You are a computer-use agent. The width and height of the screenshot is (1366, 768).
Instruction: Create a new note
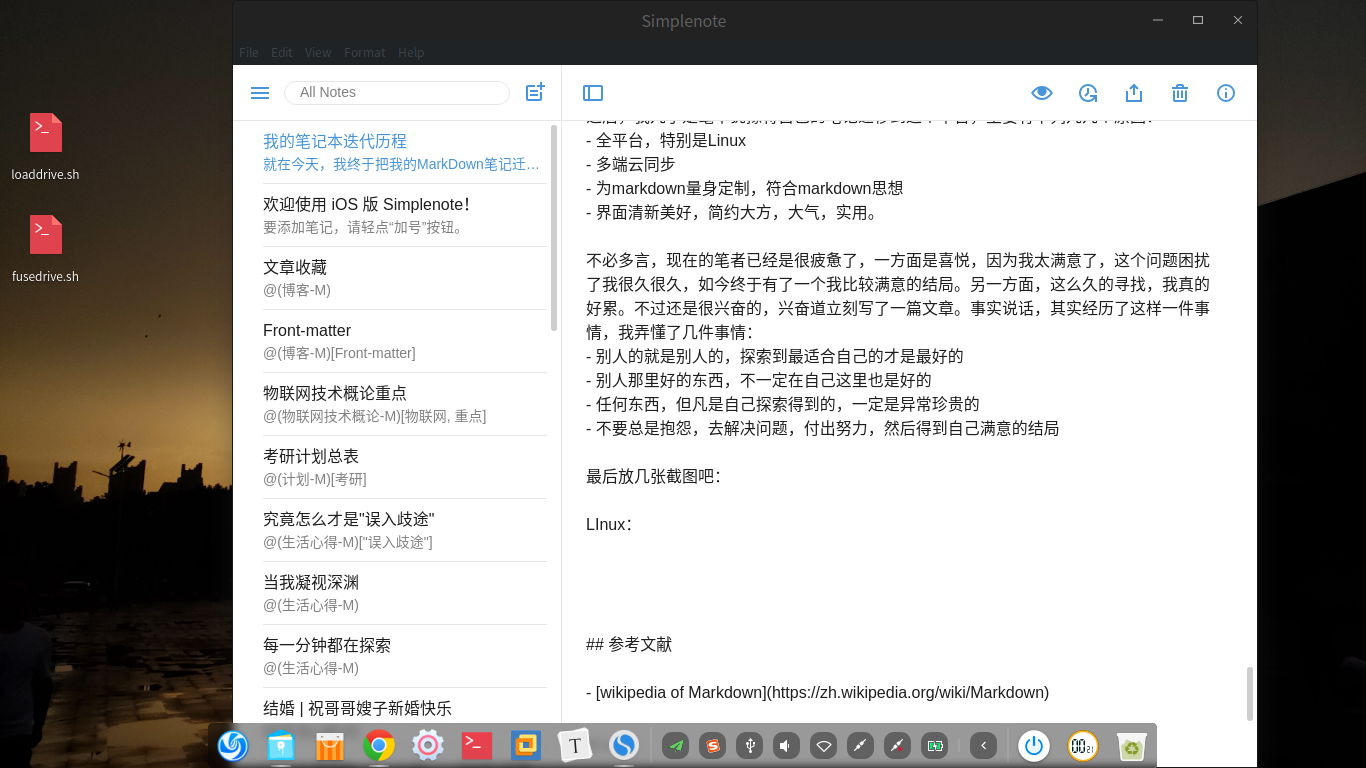[x=535, y=92]
